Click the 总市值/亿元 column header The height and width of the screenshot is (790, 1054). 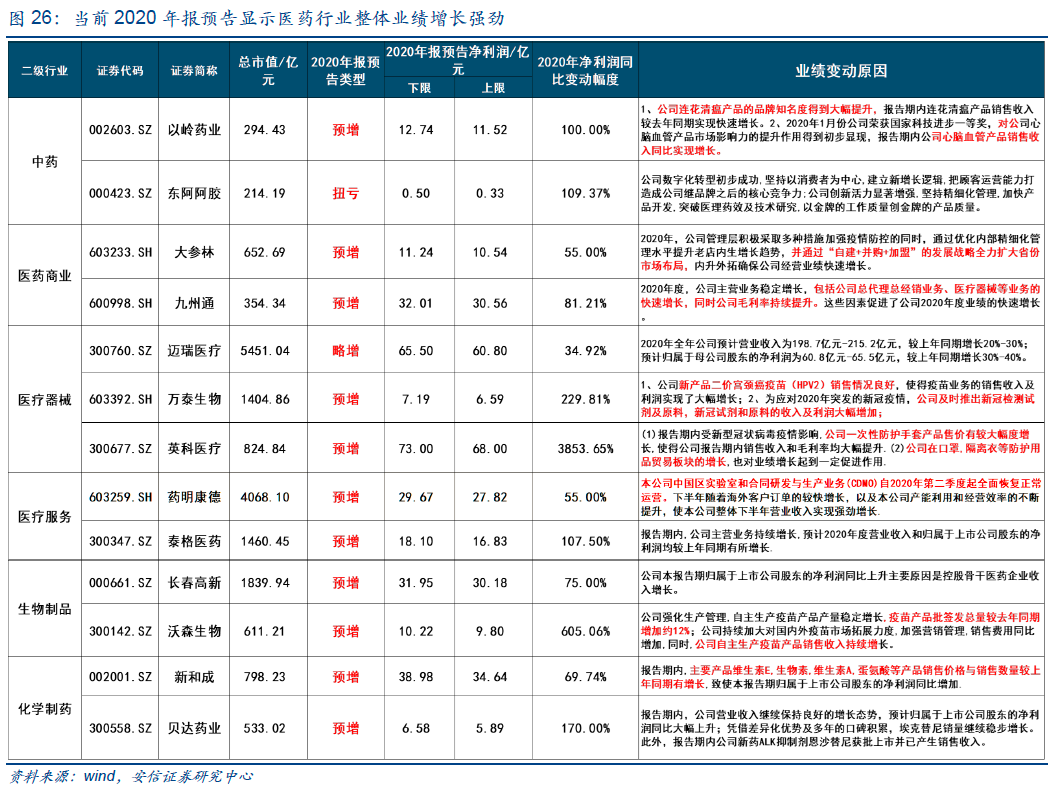268,71
